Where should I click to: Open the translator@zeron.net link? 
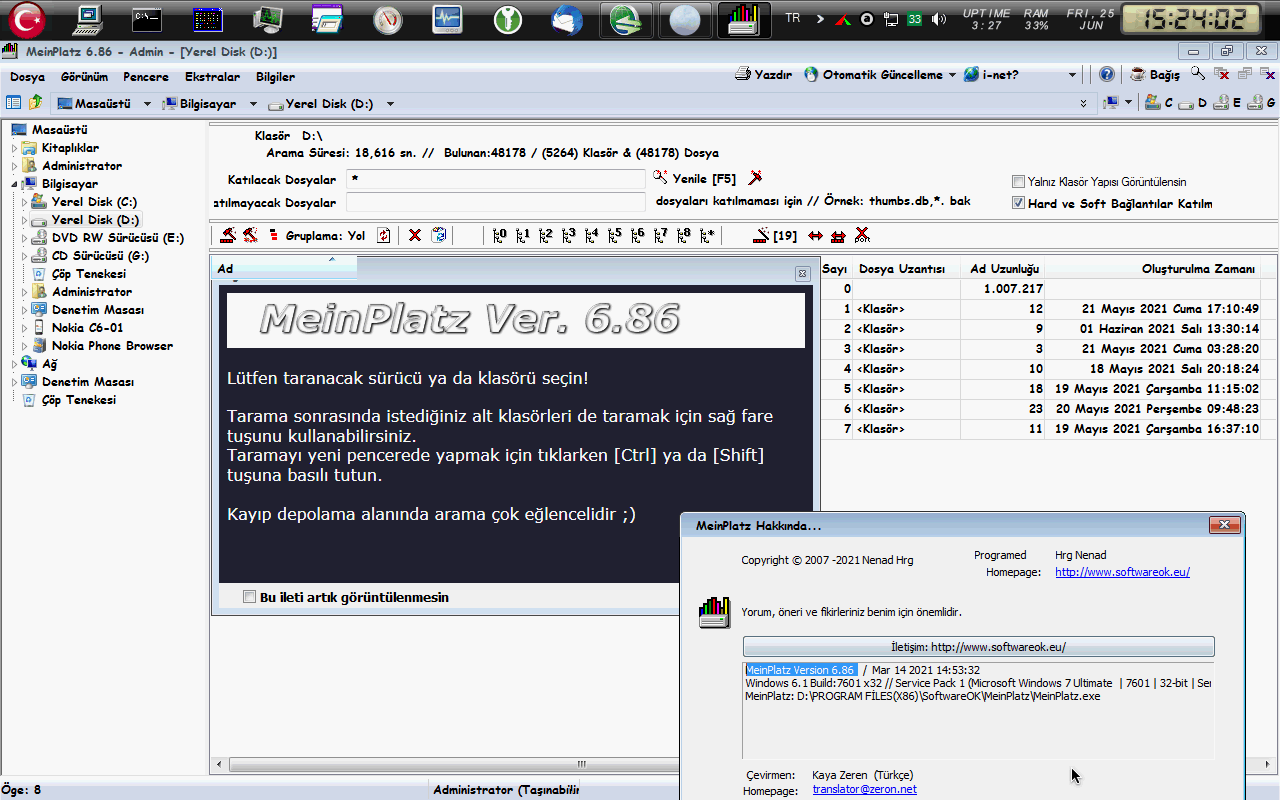click(x=864, y=789)
